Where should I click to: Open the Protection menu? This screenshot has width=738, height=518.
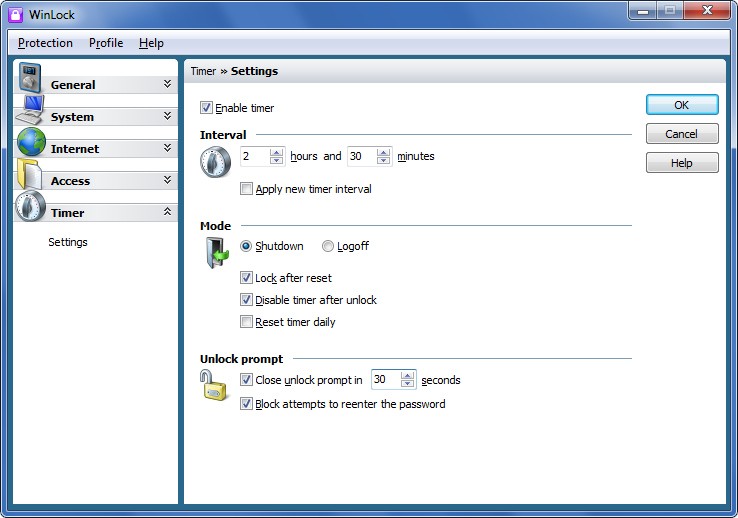coord(45,43)
